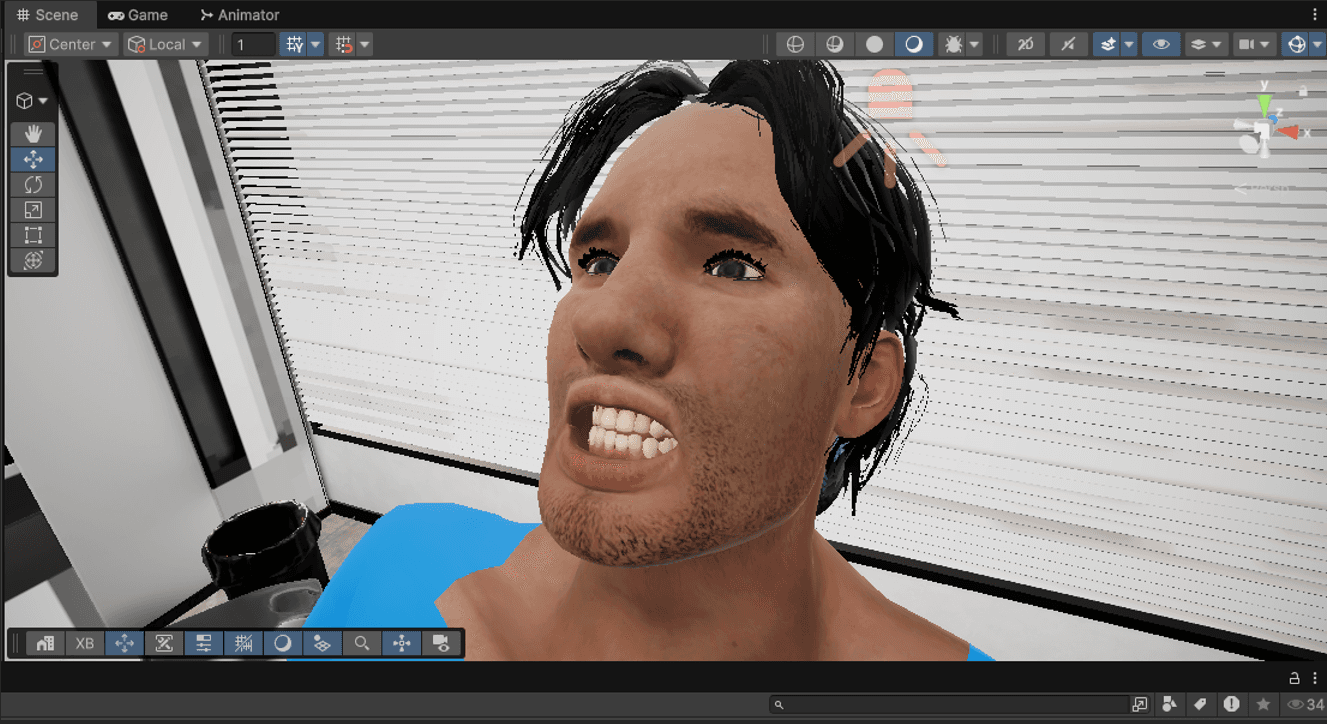Switch to the Game tab
The image size is (1327, 724).
click(138, 15)
